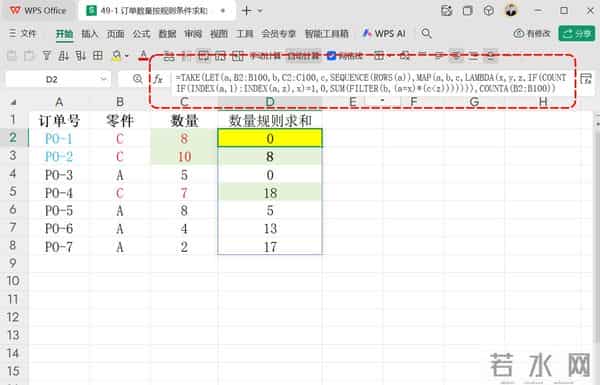Image resolution: width=600 pixels, height=385 pixels.
Task: Select row 10 header
Action: point(13,281)
